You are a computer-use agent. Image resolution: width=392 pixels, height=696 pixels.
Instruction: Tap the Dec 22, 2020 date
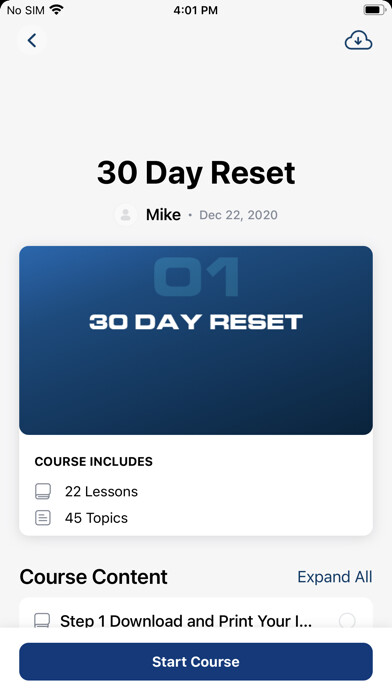(x=238, y=215)
